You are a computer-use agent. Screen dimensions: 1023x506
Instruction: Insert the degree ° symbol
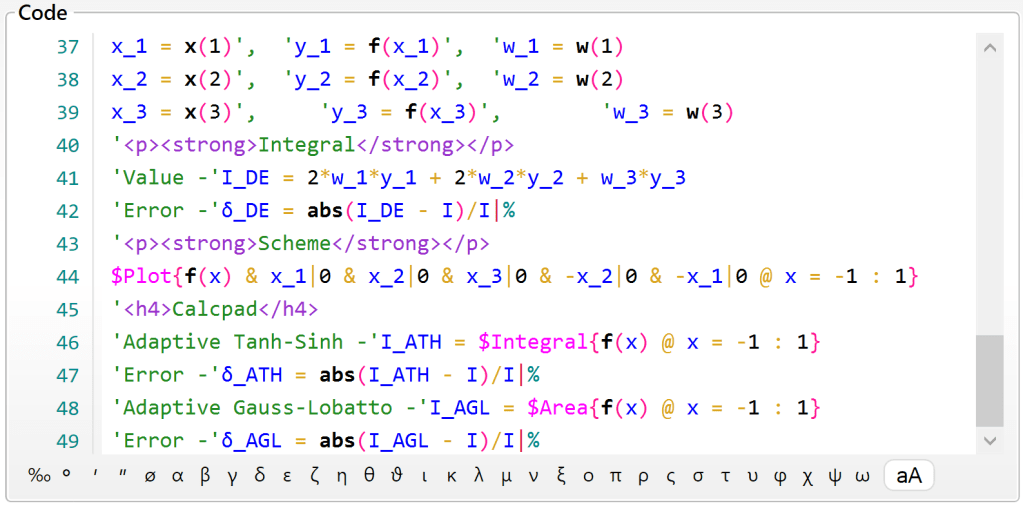[x=67, y=477]
